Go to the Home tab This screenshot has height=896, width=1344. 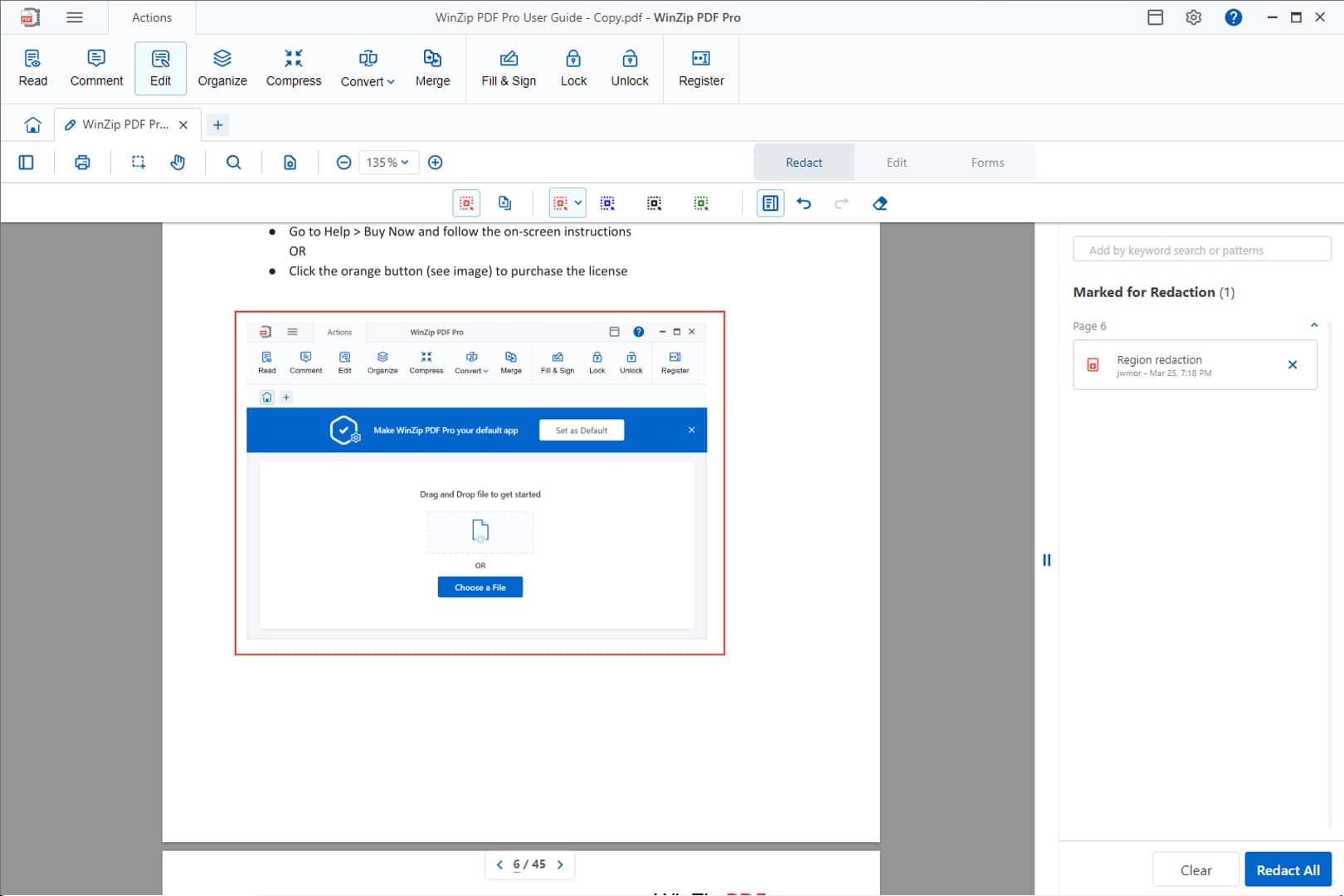pos(32,124)
